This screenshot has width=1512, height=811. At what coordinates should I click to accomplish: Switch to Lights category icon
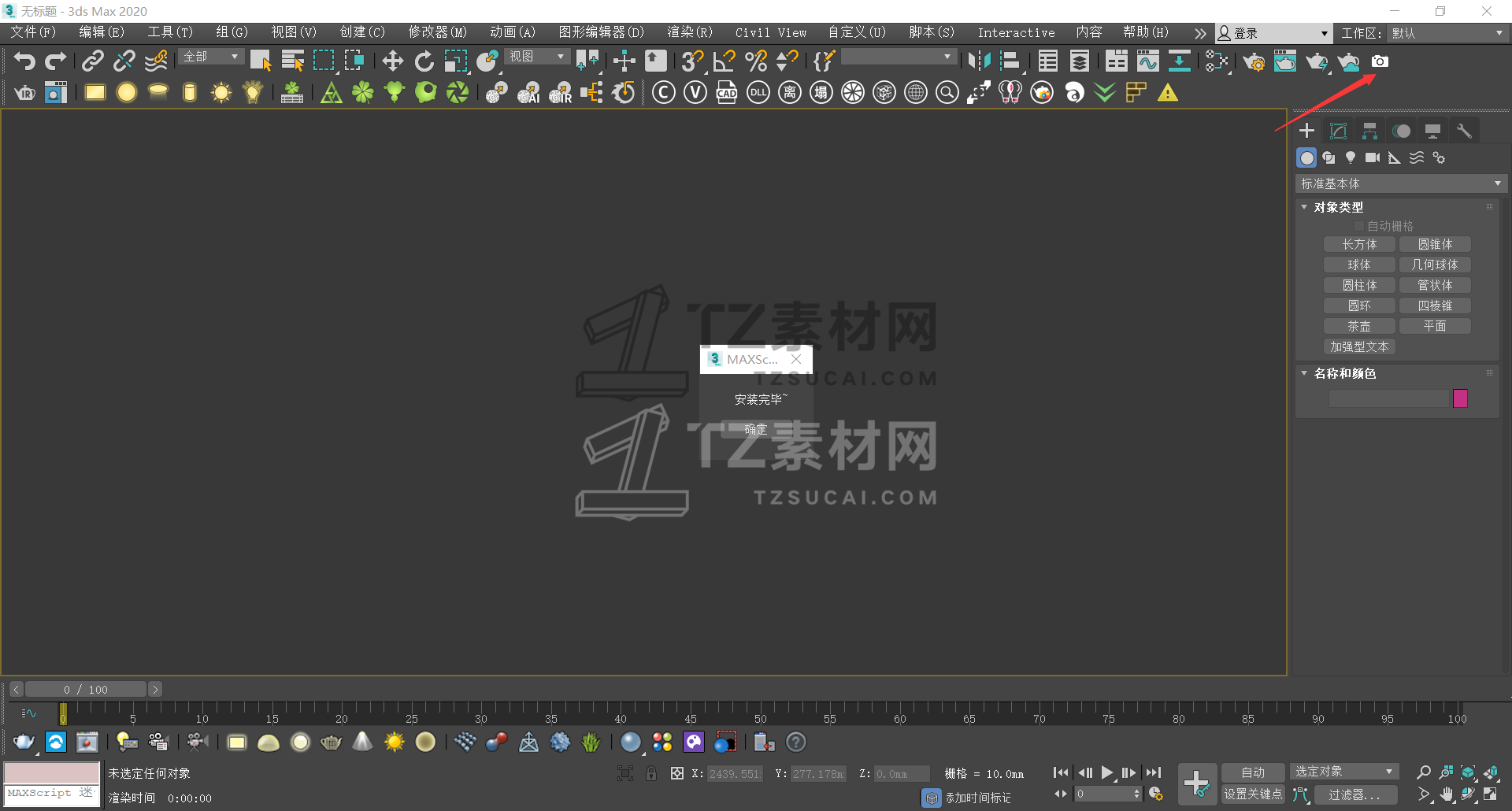coord(1351,157)
